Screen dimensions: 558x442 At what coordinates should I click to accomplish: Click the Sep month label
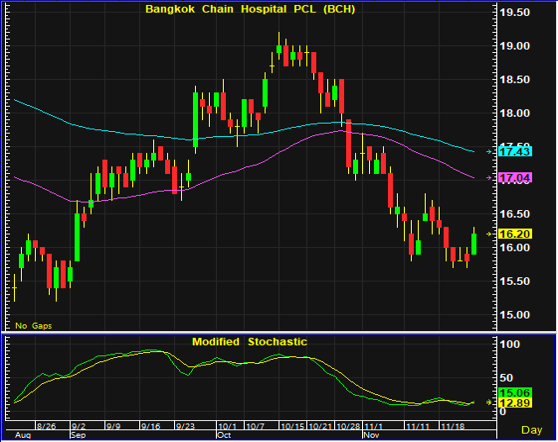pos(78,435)
